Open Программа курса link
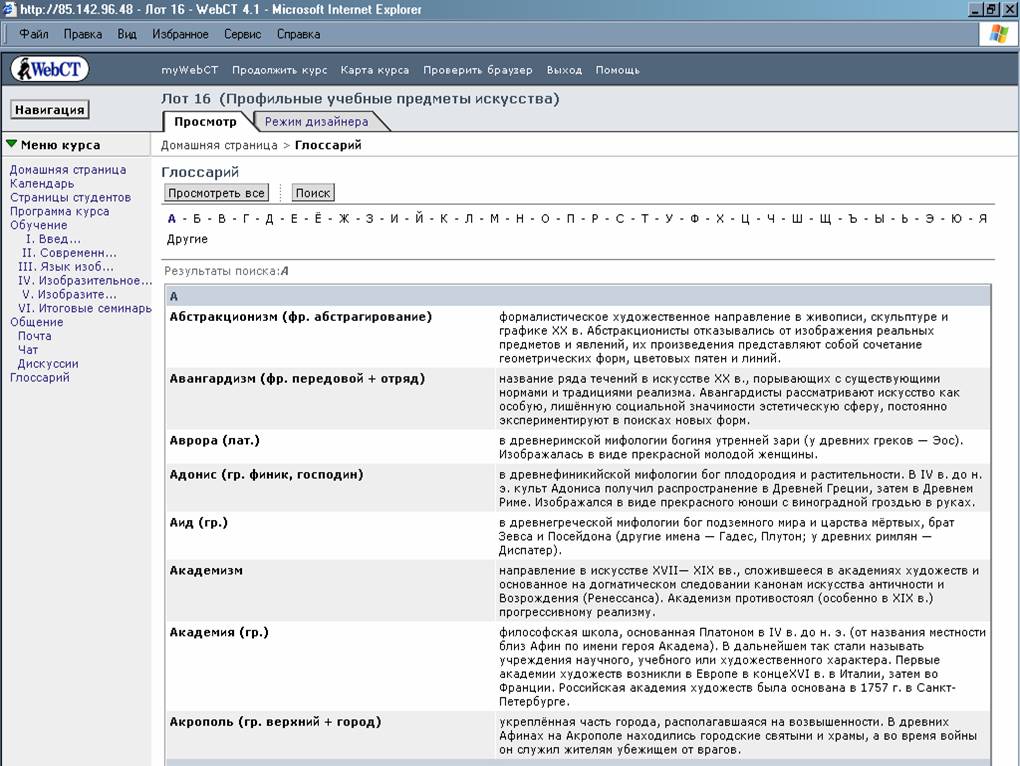 click(x=59, y=211)
